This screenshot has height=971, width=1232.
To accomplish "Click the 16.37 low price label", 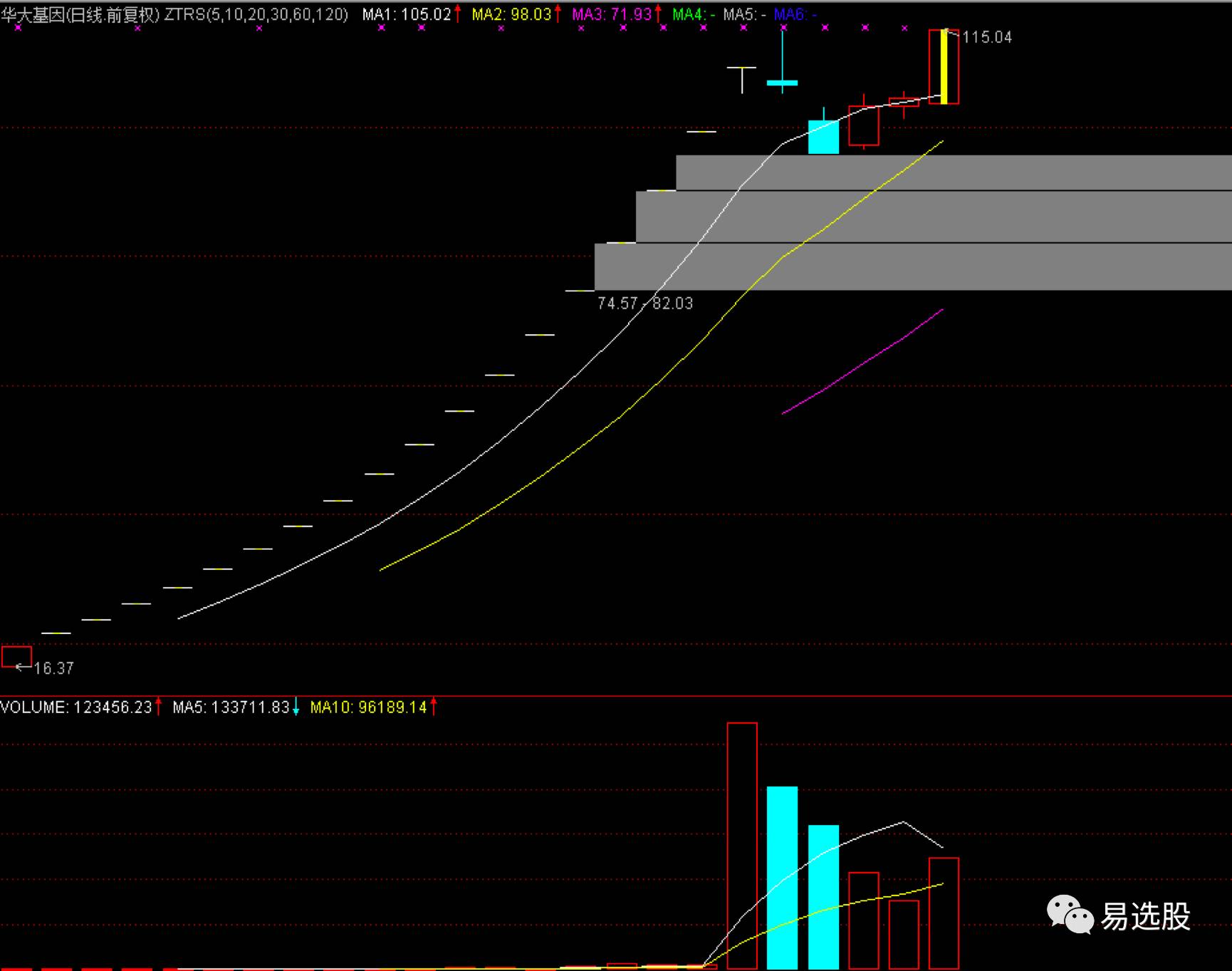I will (x=54, y=668).
